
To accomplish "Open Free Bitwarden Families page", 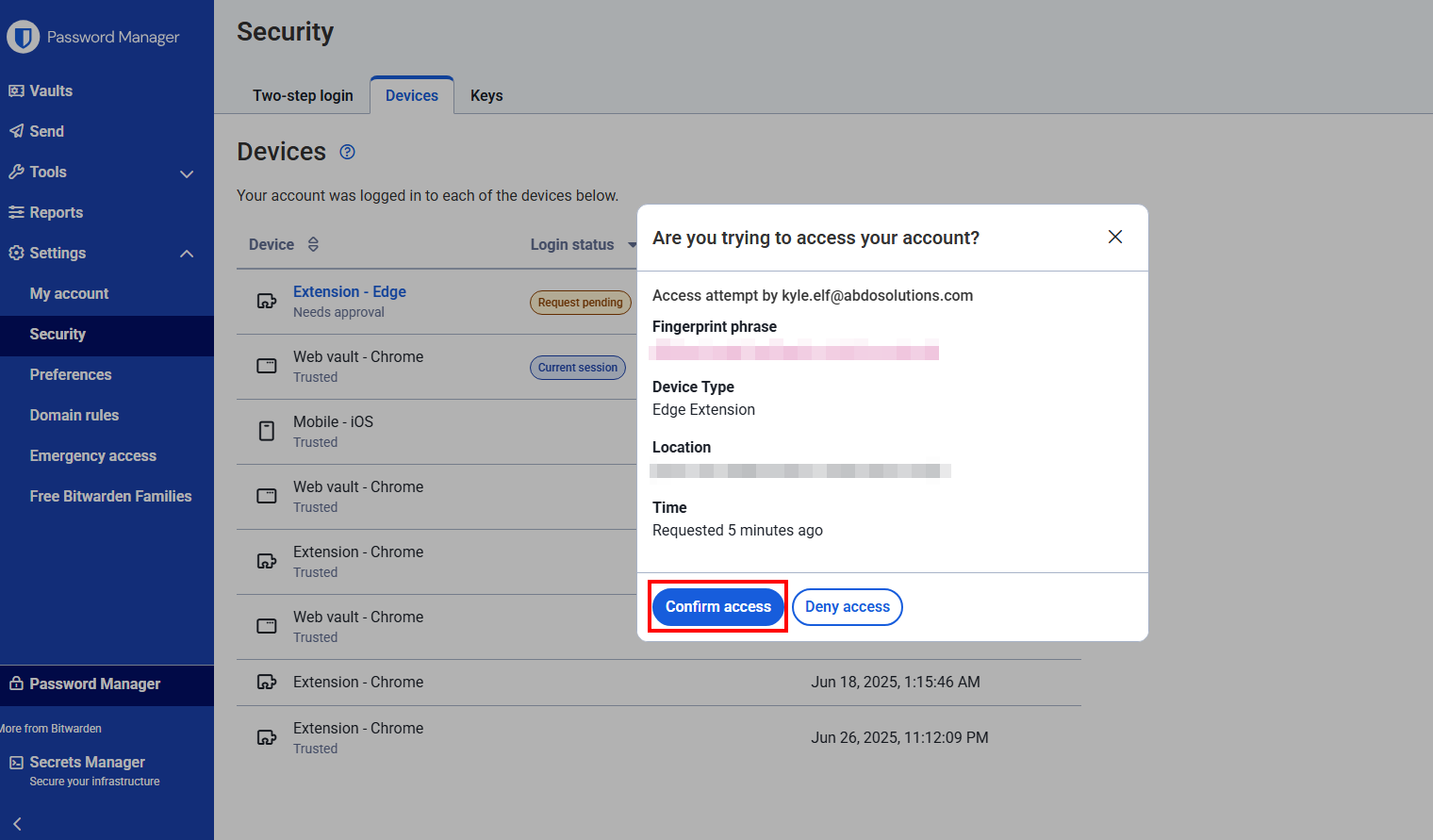I will pos(110,496).
